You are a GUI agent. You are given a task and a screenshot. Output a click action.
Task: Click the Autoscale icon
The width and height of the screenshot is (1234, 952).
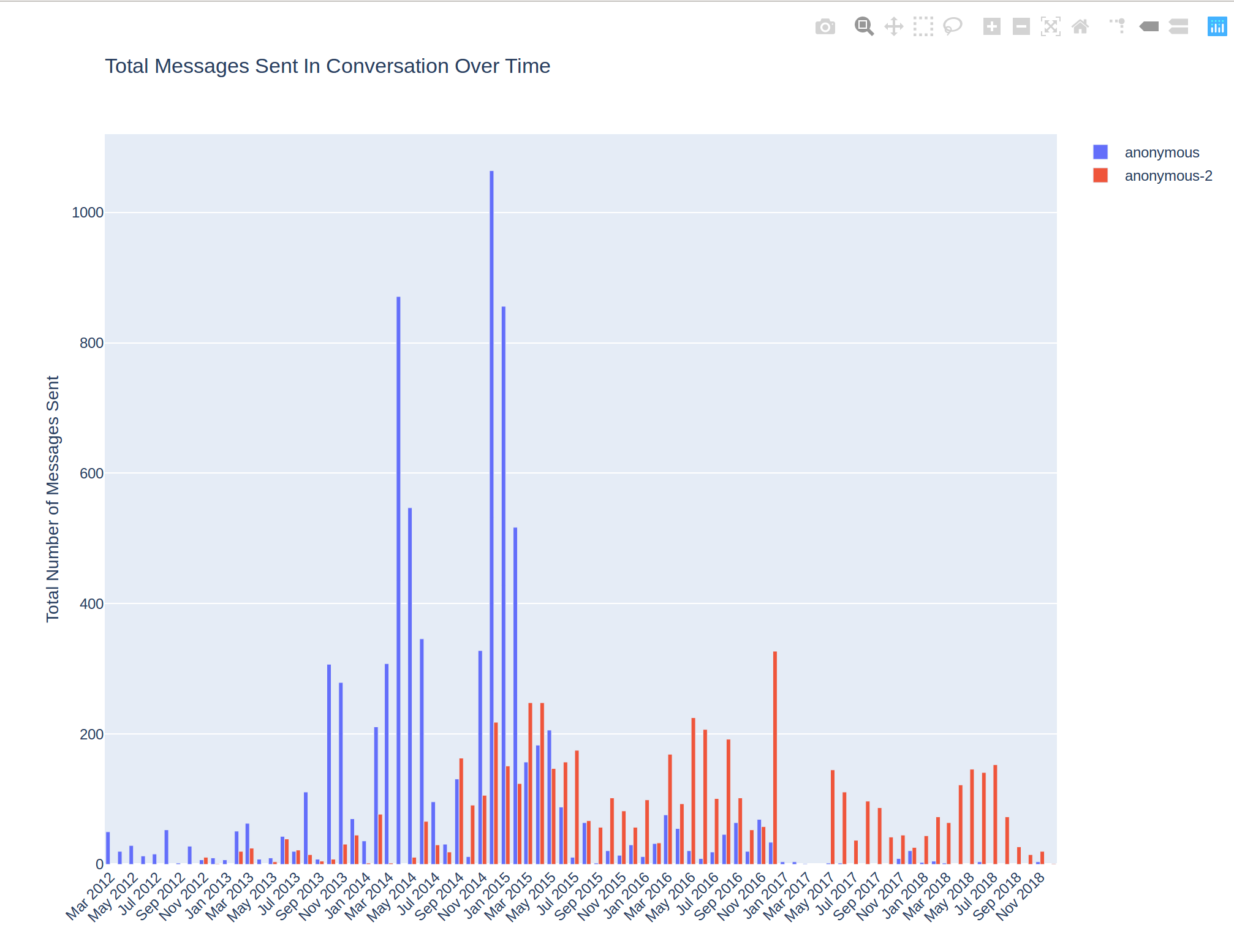tap(1050, 26)
